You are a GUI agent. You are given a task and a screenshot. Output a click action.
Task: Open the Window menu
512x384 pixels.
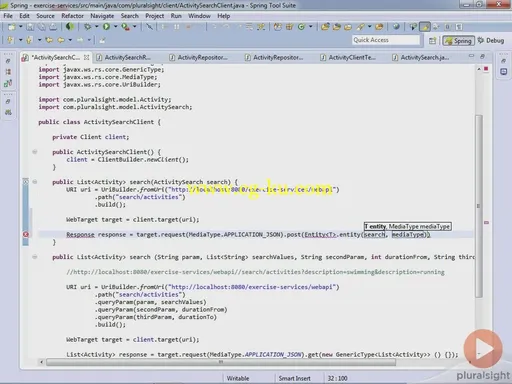tap(199, 16)
